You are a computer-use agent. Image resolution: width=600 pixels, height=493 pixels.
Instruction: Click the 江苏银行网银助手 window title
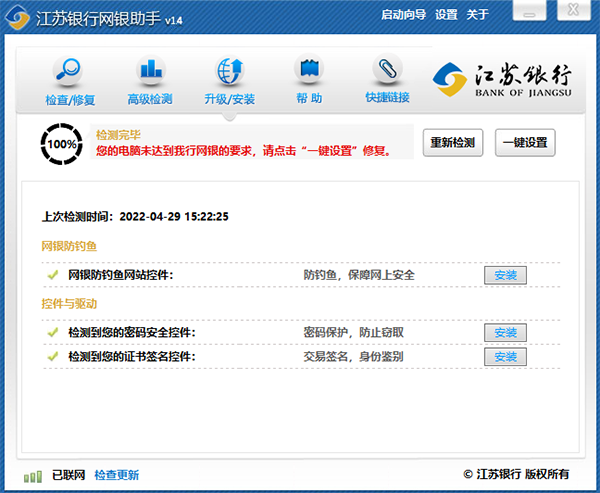(109, 18)
